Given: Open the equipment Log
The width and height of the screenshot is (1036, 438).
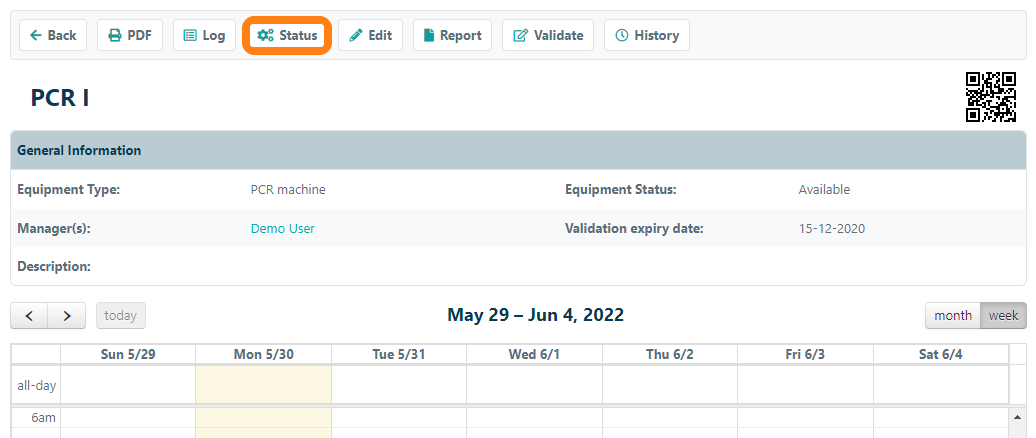Looking at the screenshot, I should [204, 35].
